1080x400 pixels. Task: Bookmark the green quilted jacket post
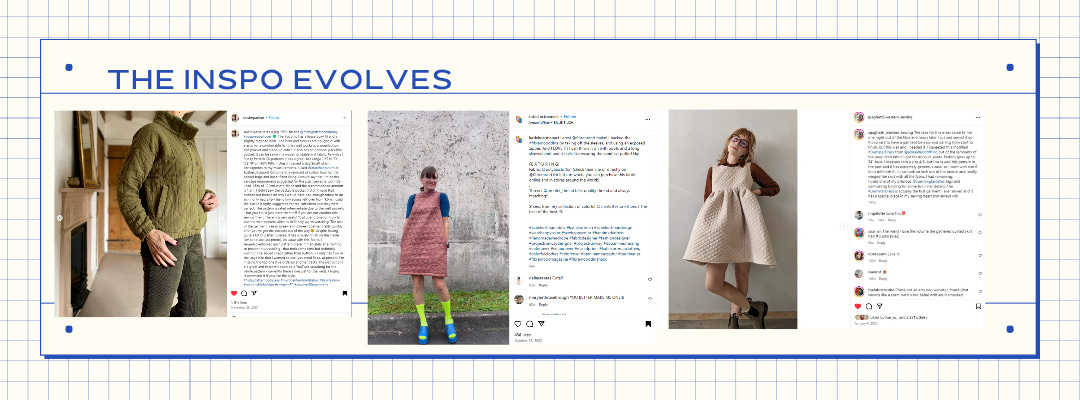click(x=344, y=293)
